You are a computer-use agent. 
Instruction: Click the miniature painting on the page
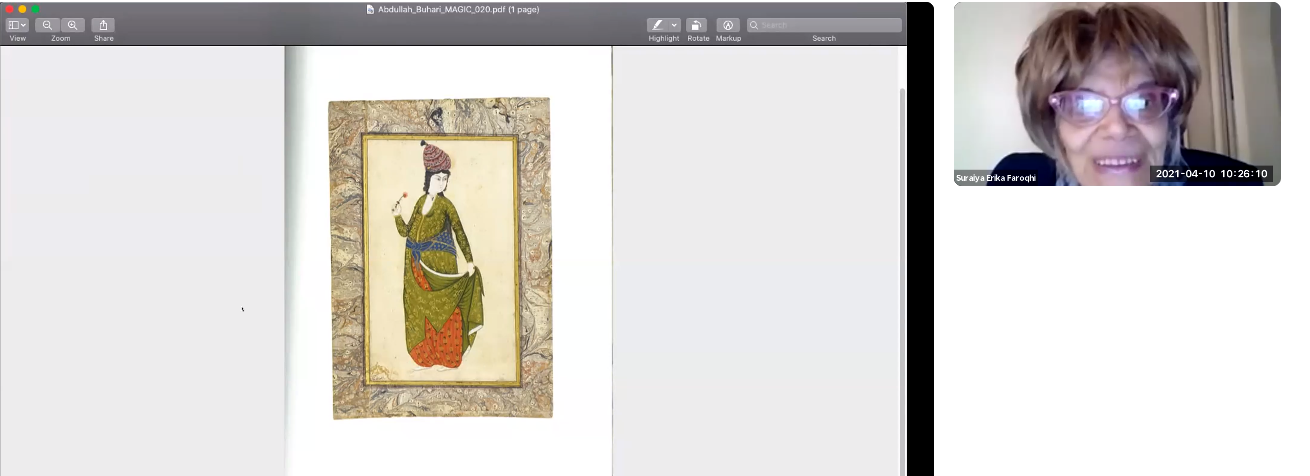440,258
